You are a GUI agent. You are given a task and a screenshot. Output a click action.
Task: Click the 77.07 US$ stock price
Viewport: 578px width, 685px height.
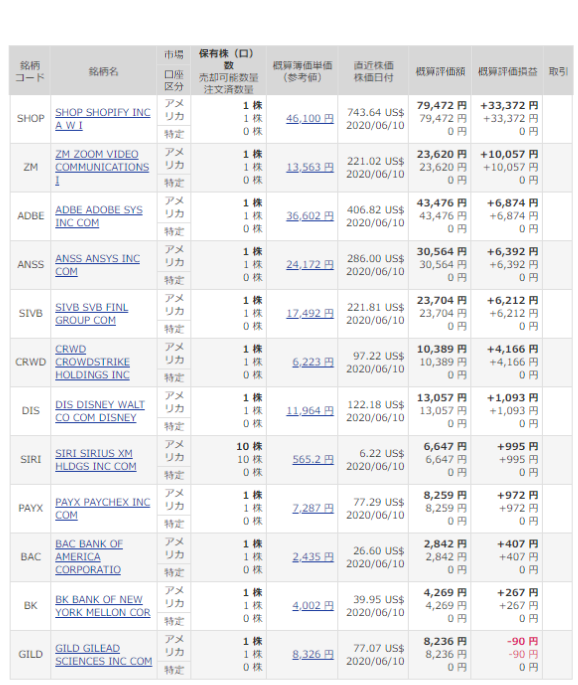coord(379,648)
